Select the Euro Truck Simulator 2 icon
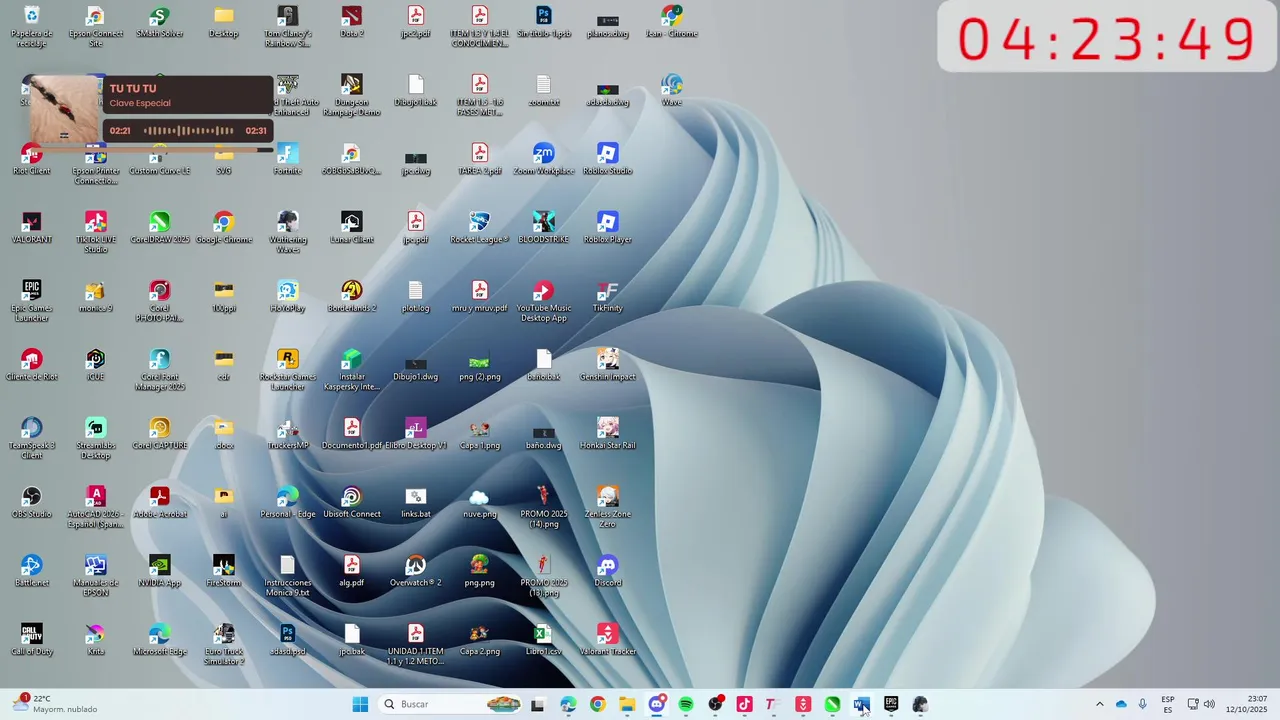 224,644
